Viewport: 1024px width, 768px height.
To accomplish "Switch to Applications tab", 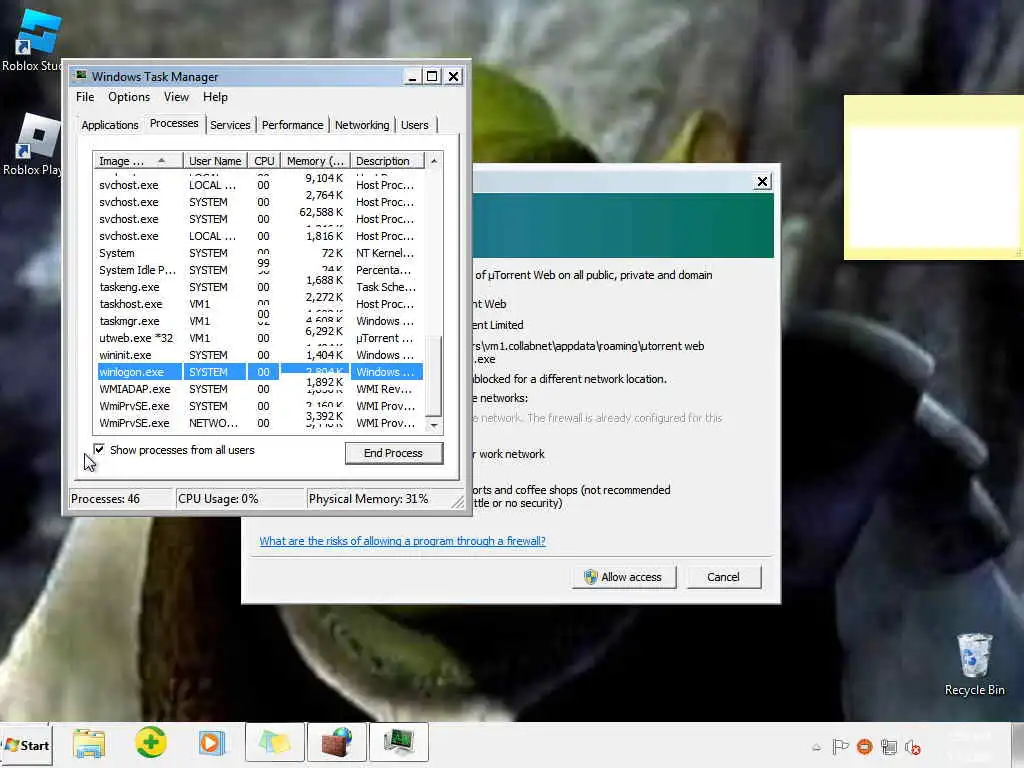I will 110,125.
